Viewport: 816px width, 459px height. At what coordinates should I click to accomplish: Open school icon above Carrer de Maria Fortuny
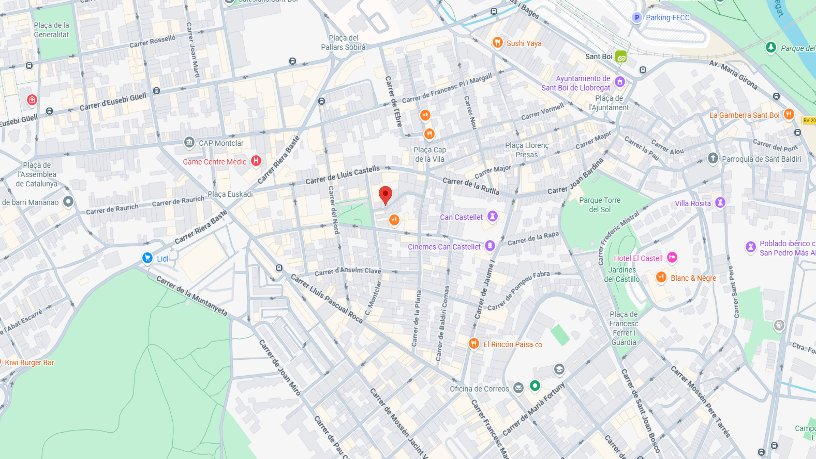(x=559, y=369)
